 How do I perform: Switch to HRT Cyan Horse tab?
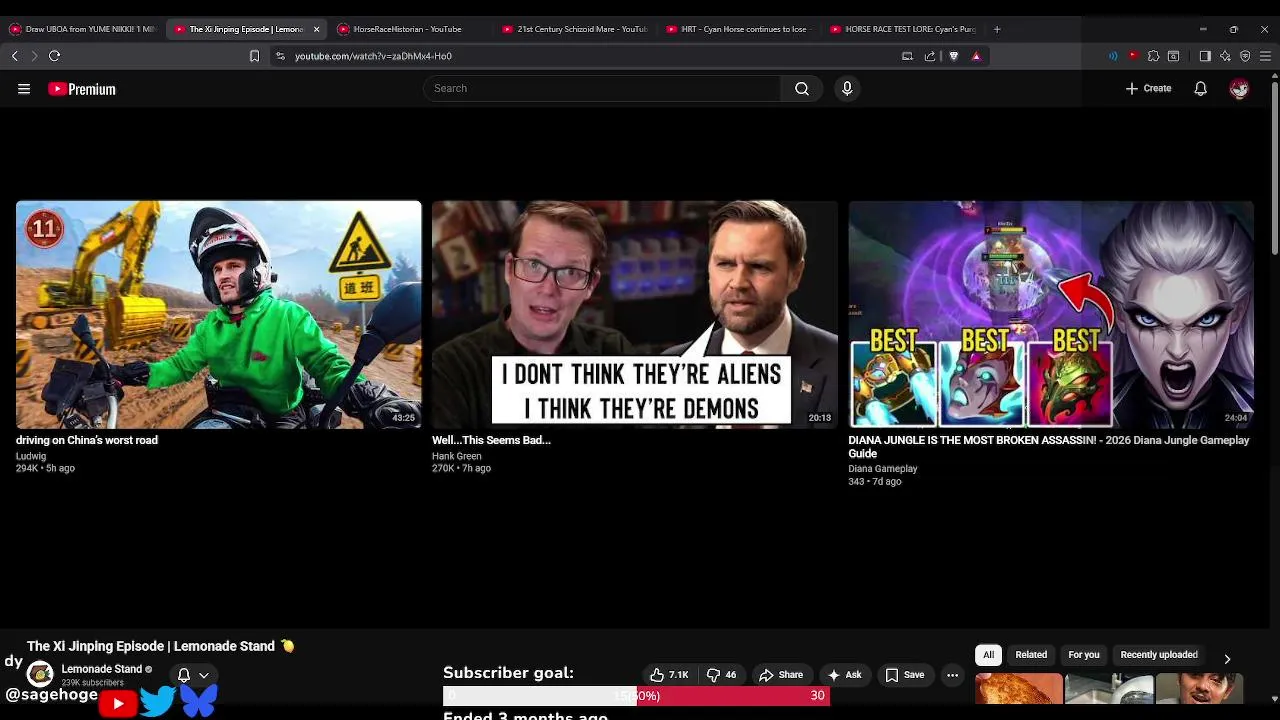click(738, 29)
